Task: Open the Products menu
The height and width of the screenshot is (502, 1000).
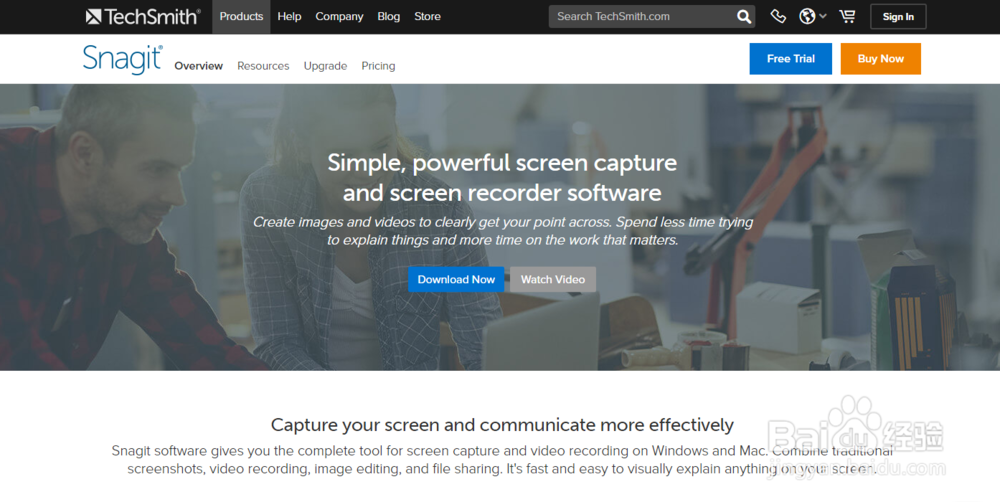Action: point(241,17)
